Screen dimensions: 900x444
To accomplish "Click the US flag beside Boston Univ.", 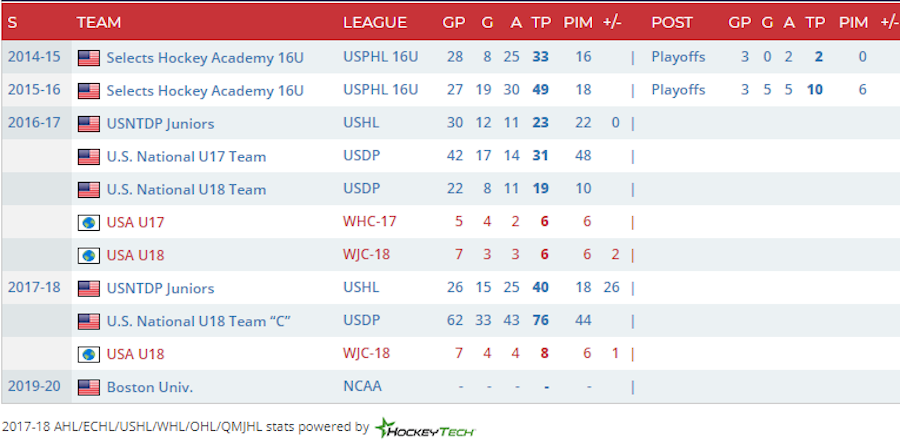I will 89,387.
